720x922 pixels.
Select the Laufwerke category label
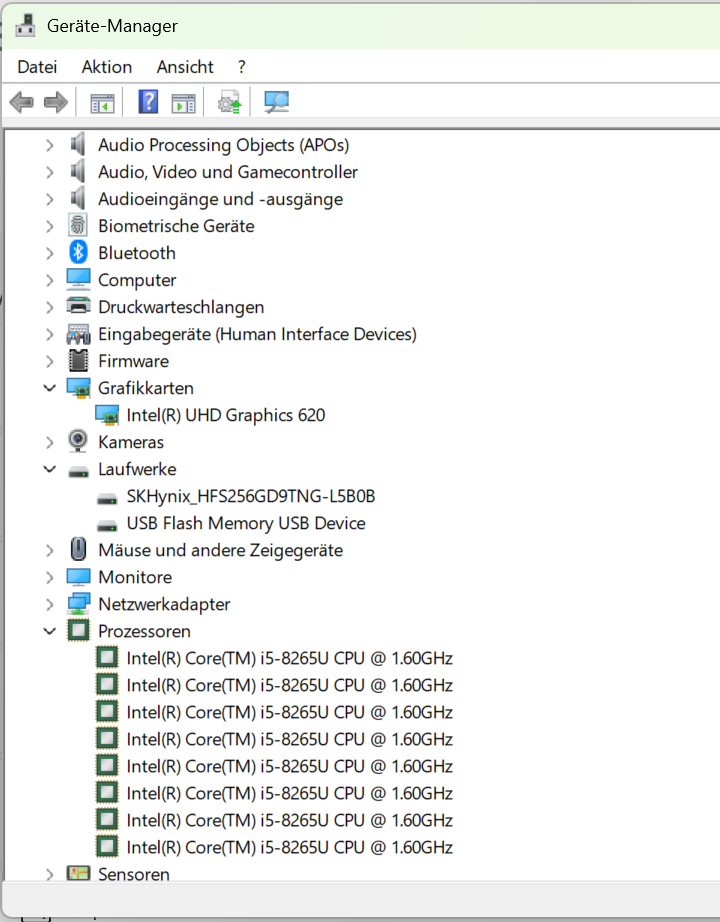[x=137, y=470]
